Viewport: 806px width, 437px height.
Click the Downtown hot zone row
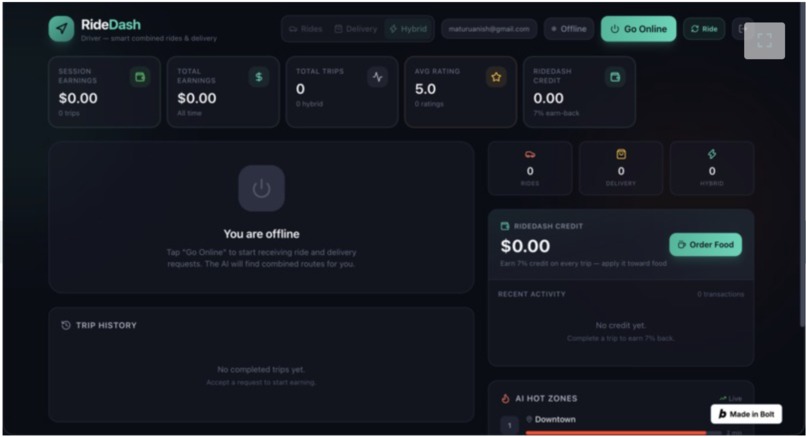coord(621,425)
